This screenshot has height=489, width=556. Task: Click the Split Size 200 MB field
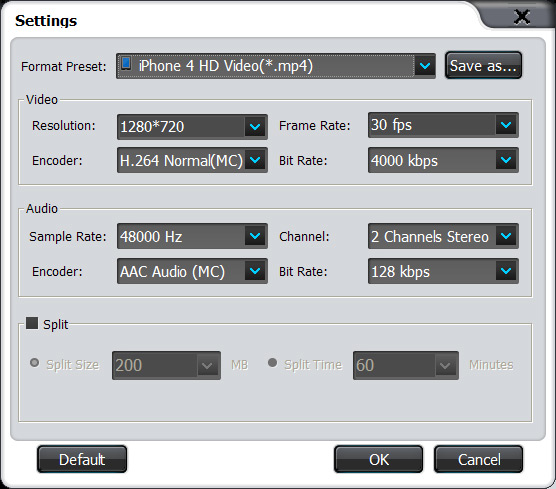pyautogui.click(x=166, y=365)
